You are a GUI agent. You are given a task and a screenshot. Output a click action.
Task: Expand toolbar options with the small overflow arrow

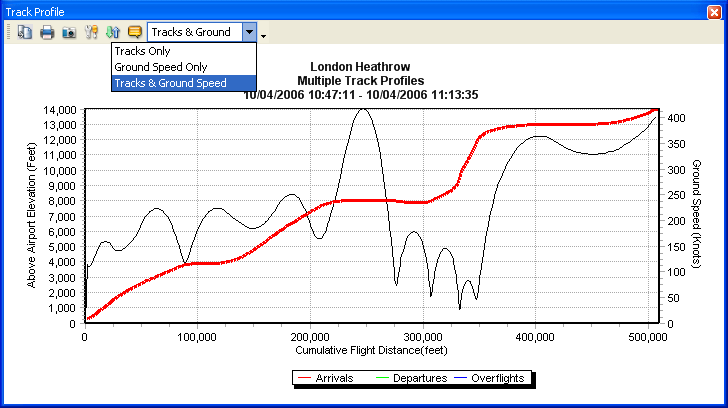coord(263,36)
